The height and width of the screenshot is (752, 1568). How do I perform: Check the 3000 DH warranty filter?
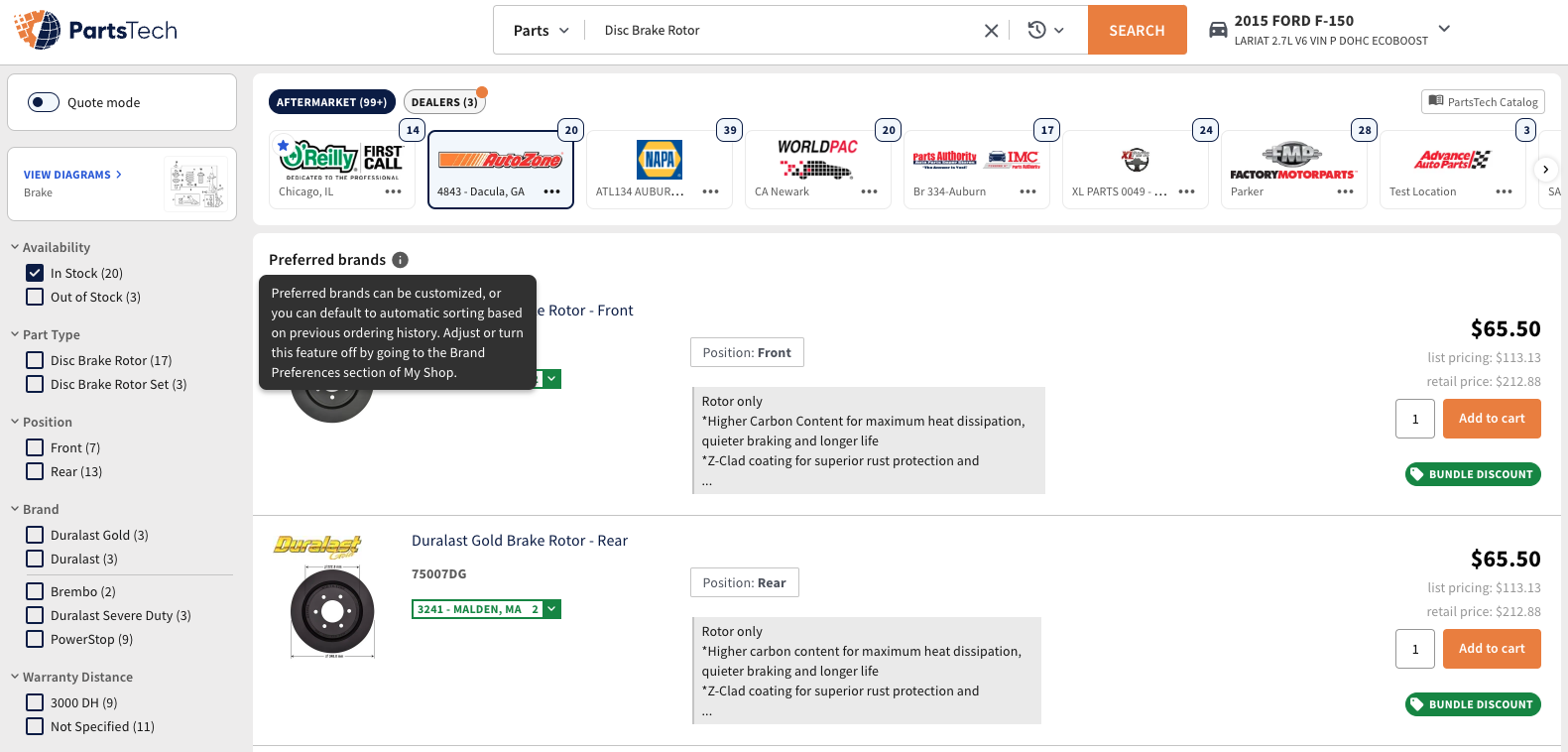coord(35,702)
